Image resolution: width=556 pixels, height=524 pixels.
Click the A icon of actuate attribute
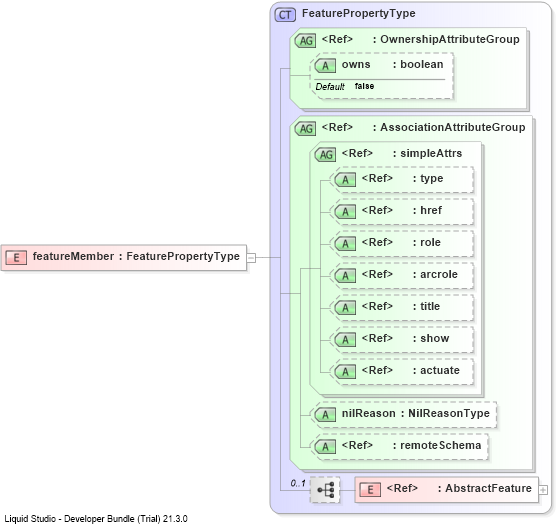[x=345, y=372]
